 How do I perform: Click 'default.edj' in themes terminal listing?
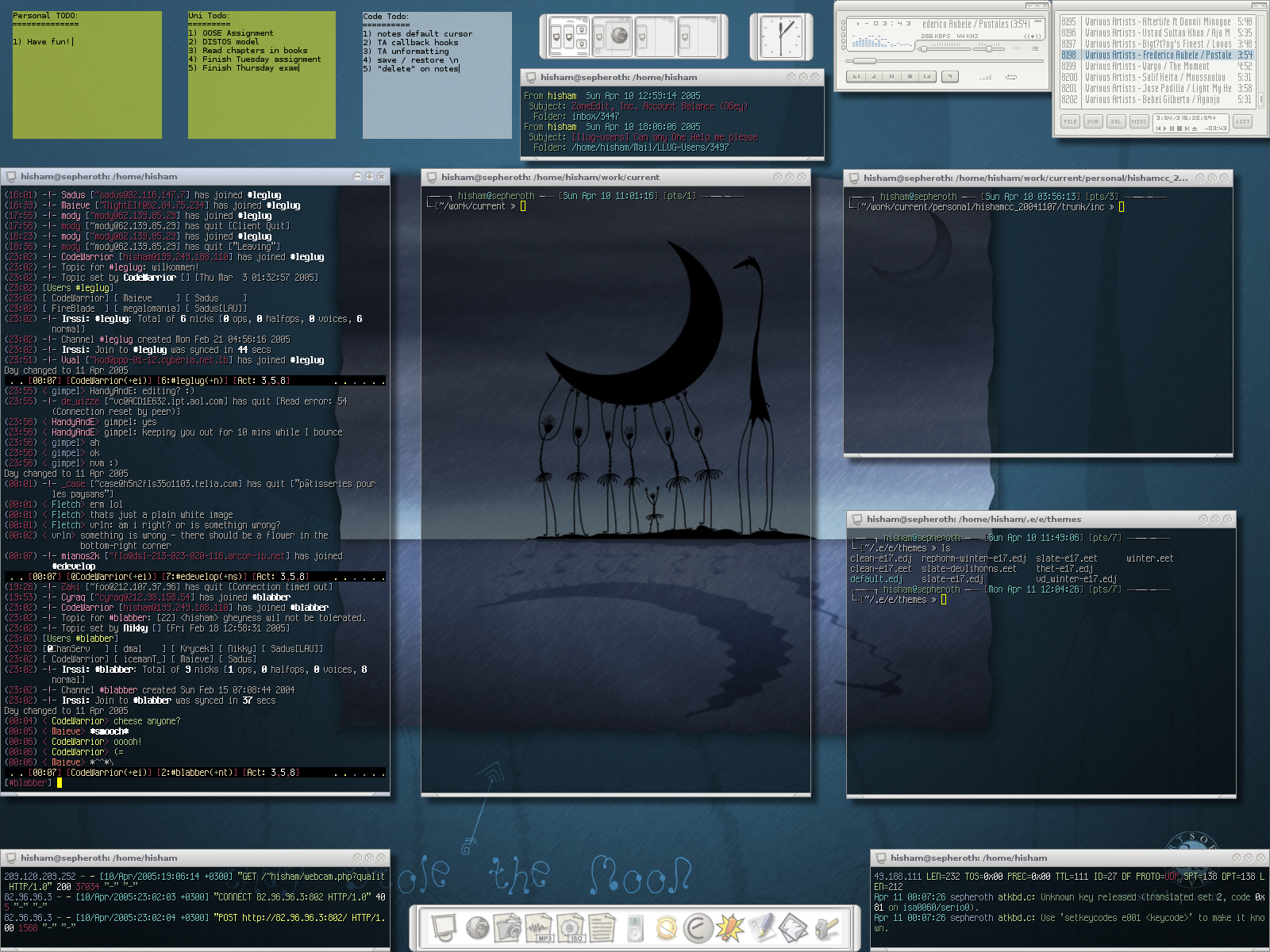876,579
